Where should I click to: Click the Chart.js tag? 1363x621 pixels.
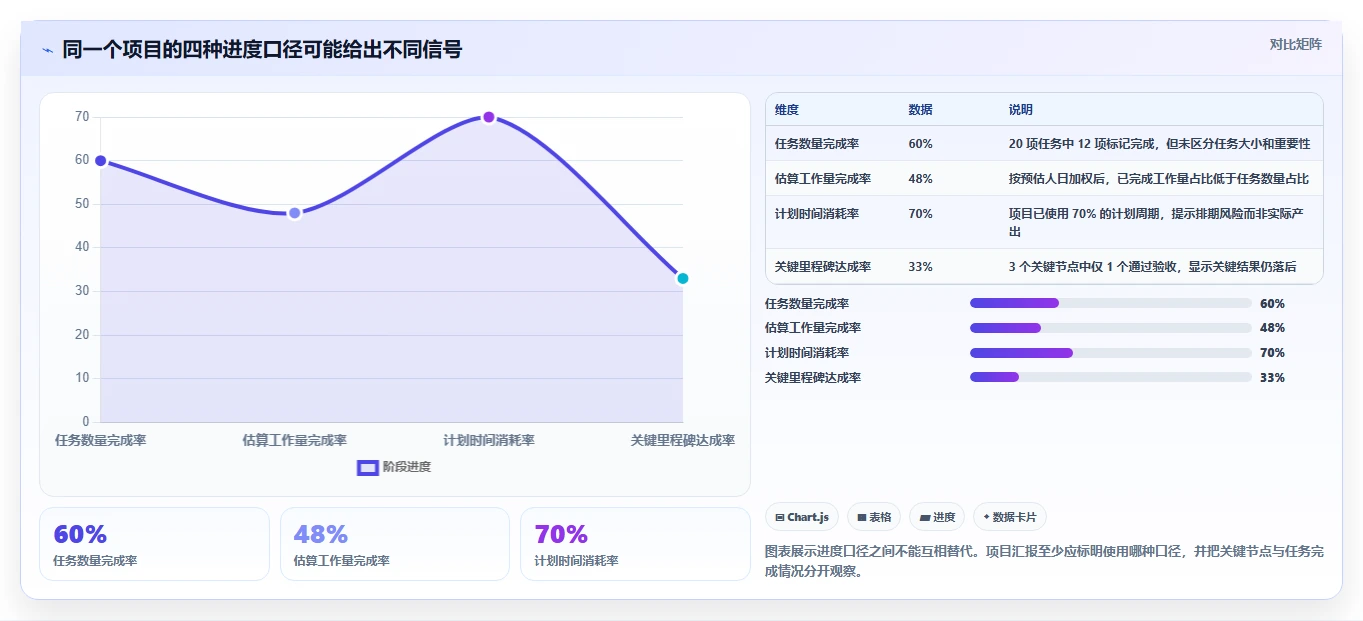(802, 517)
